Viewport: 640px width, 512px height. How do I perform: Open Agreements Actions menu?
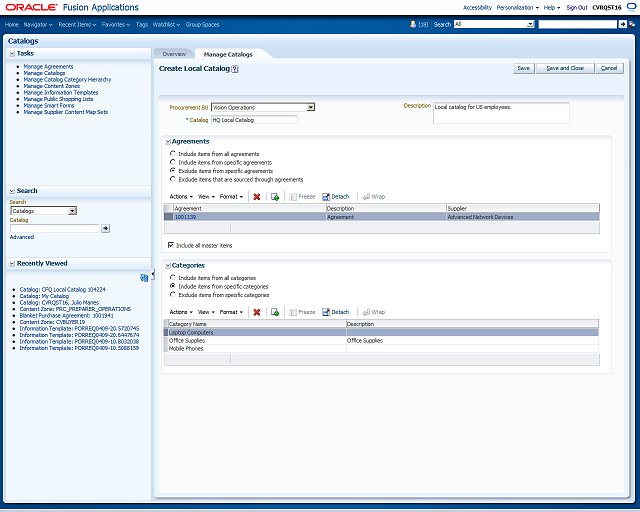click(181, 197)
